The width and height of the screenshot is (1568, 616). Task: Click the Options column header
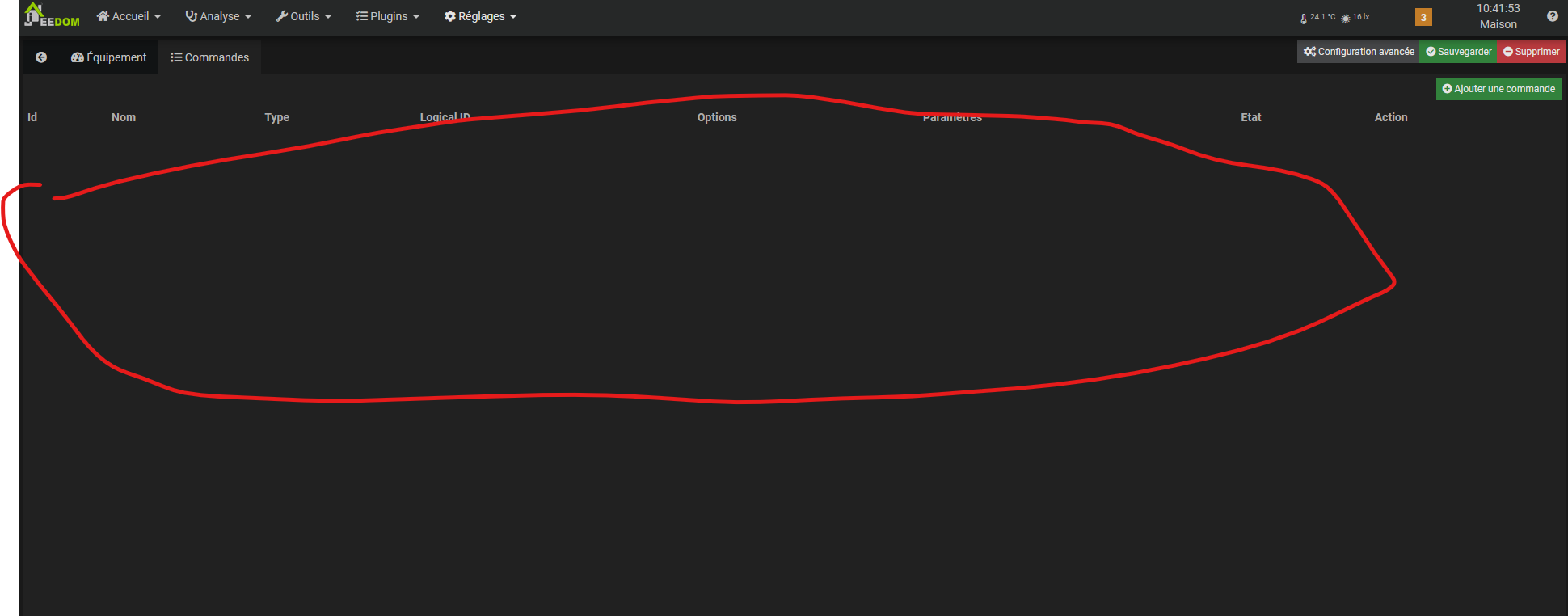717,117
